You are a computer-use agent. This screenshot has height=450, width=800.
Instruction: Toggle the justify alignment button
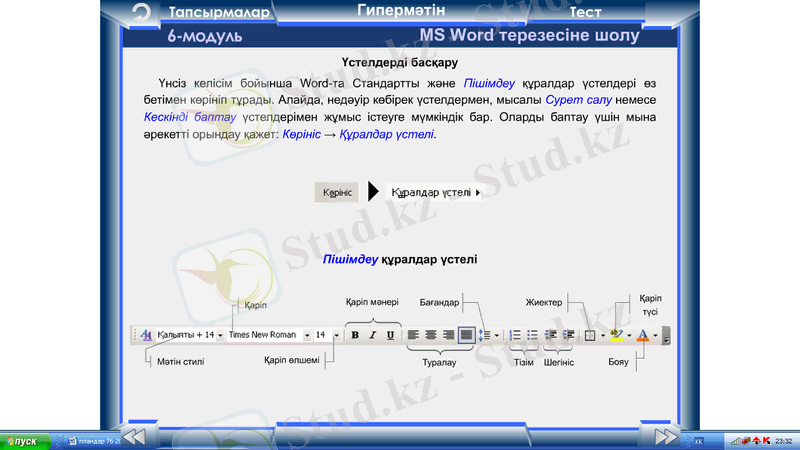click(x=466, y=335)
